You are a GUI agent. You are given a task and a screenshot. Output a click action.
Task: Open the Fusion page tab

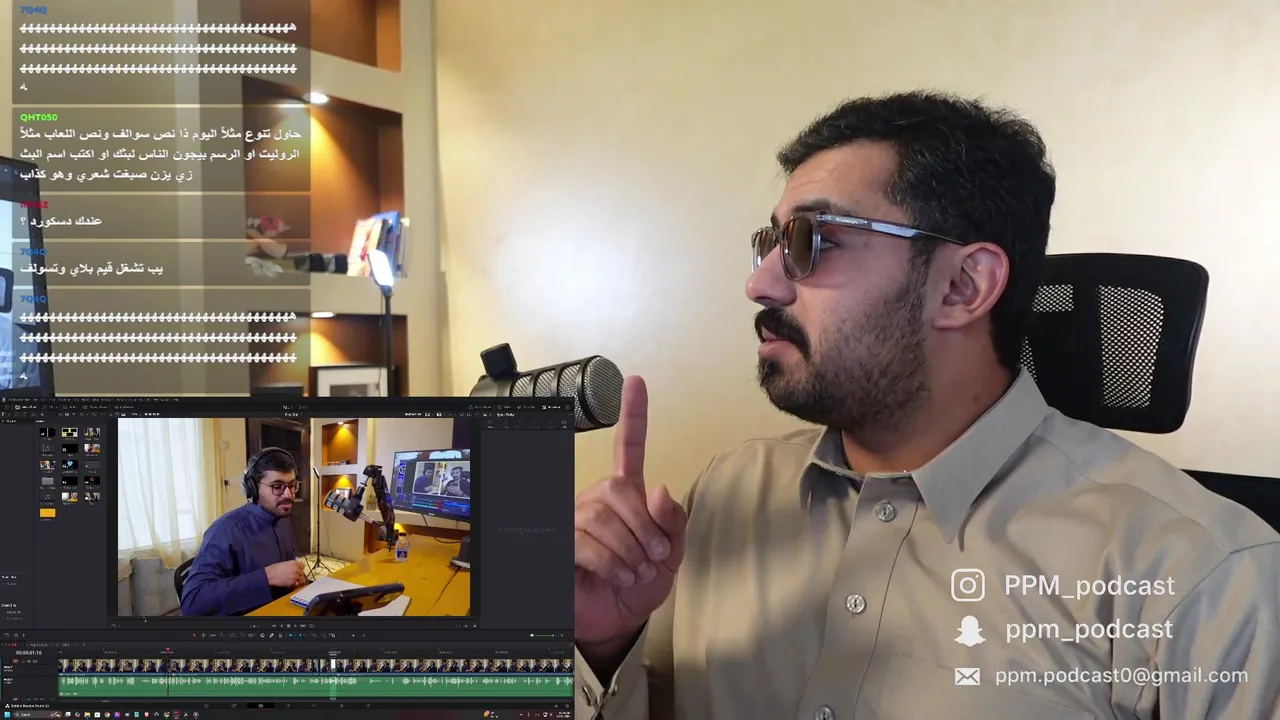[288, 706]
